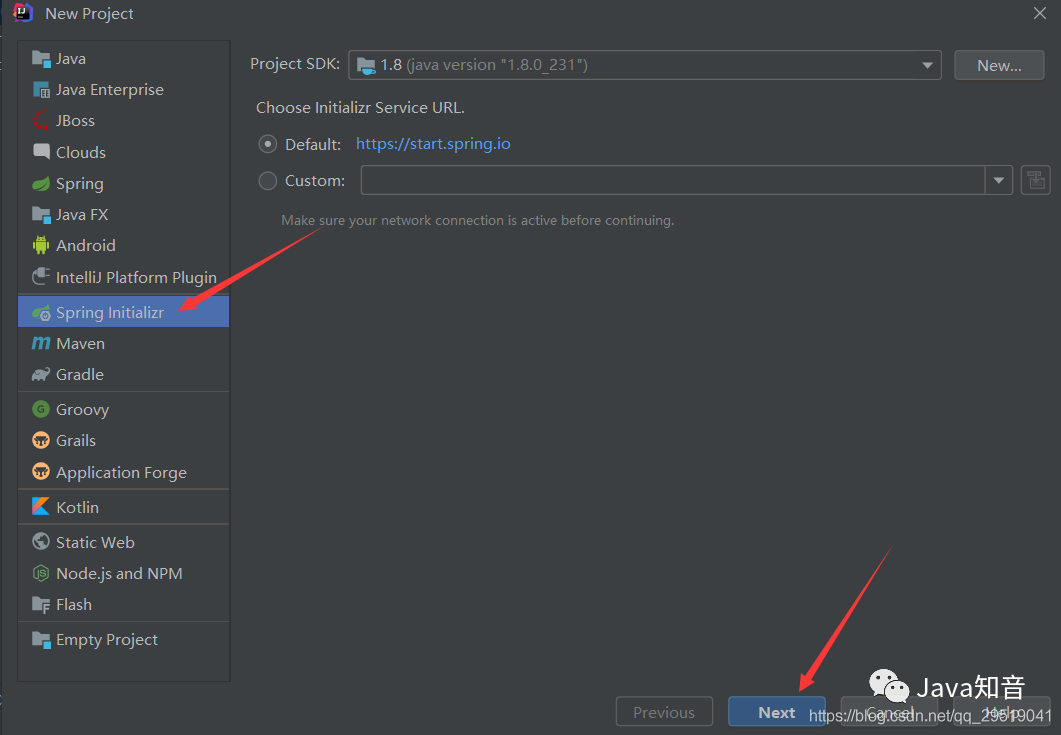Screen dimensions: 1061x735
Task: Click into the Custom URL text field
Action: click(673, 180)
